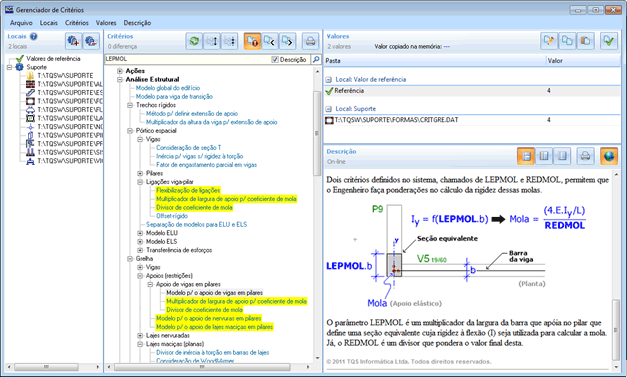The width and height of the screenshot is (627, 377).
Task: Click the add location icon in Locais
Action: pyautogui.click(x=74, y=41)
